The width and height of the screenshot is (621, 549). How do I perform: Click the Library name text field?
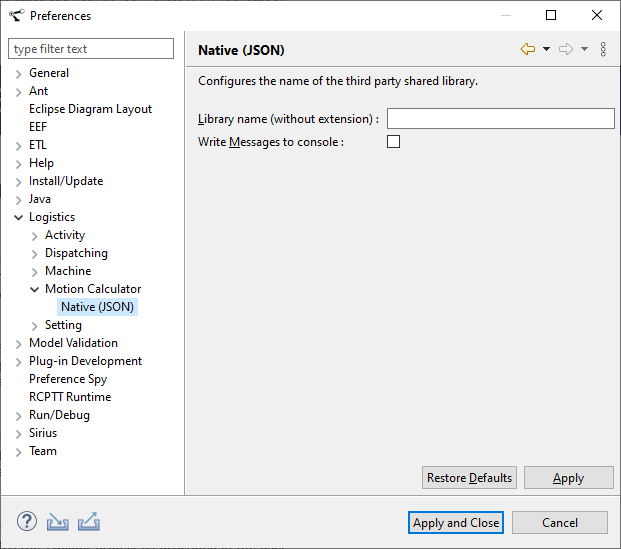tap(500, 119)
